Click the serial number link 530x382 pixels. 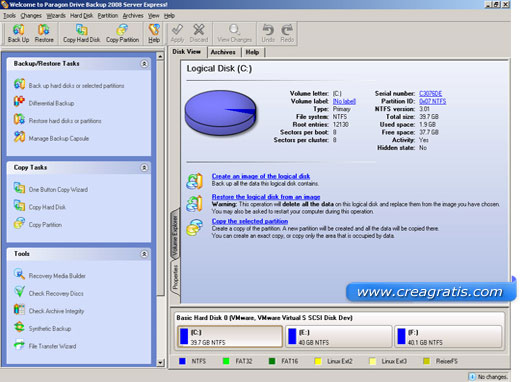pos(430,93)
